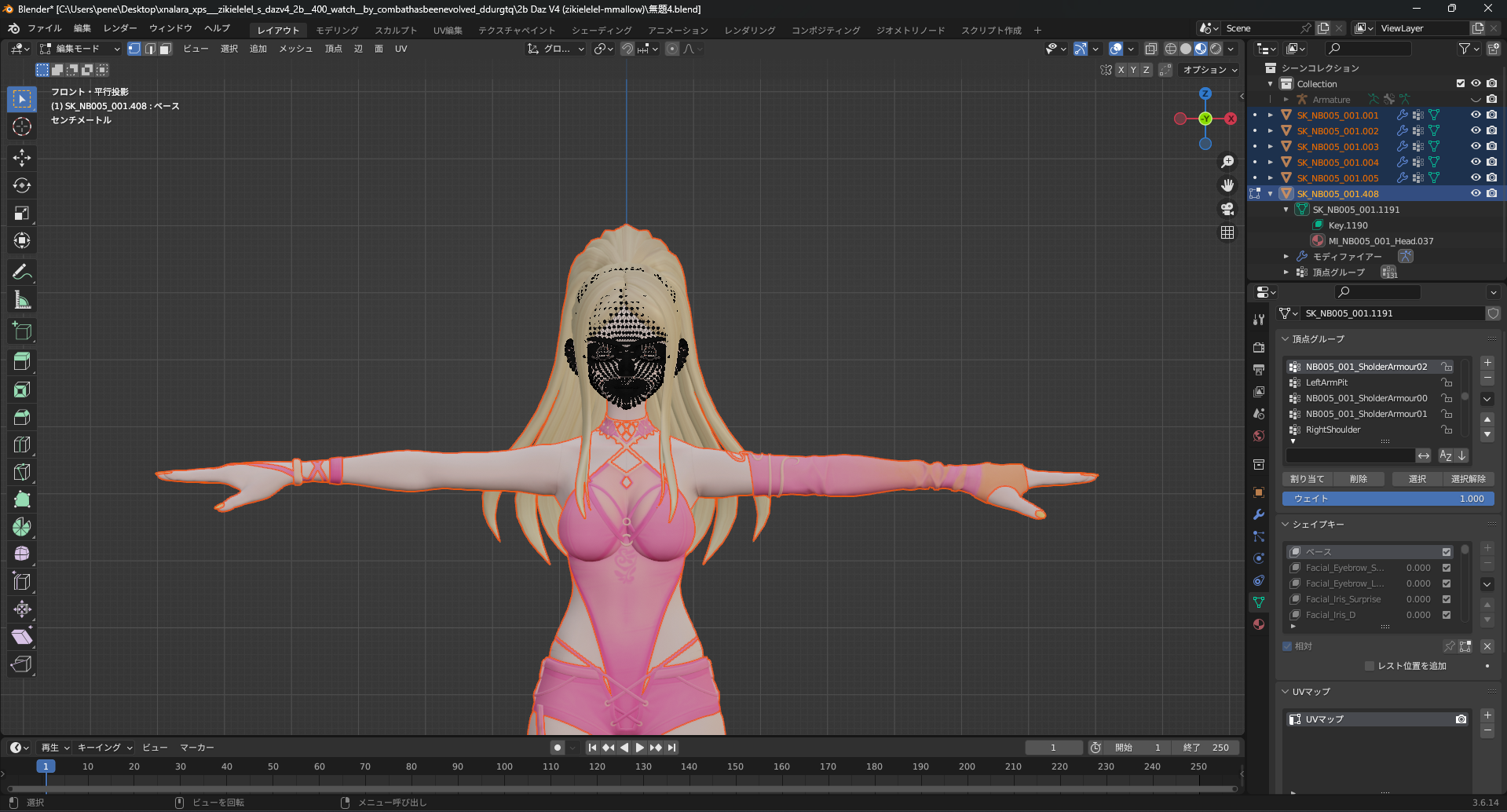This screenshot has width=1507, height=812.
Task: Expand the SK_NB005_001.002 outliner item
Action: (1270, 130)
